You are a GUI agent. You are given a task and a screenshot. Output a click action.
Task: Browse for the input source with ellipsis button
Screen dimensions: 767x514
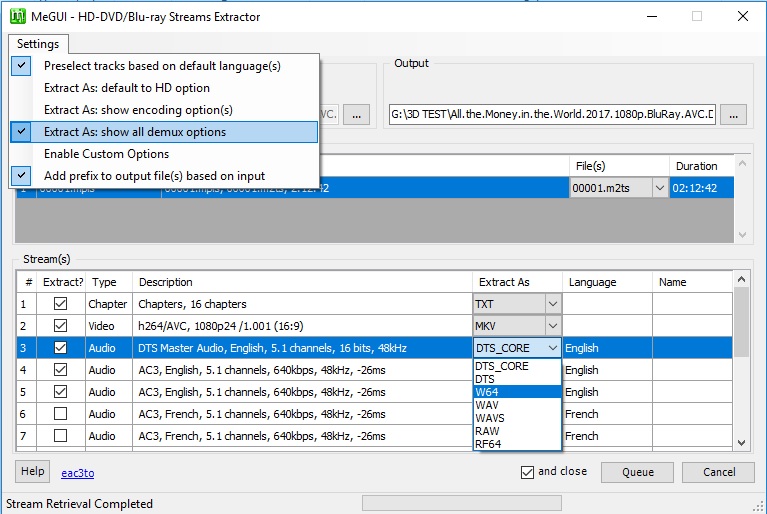pos(356,115)
